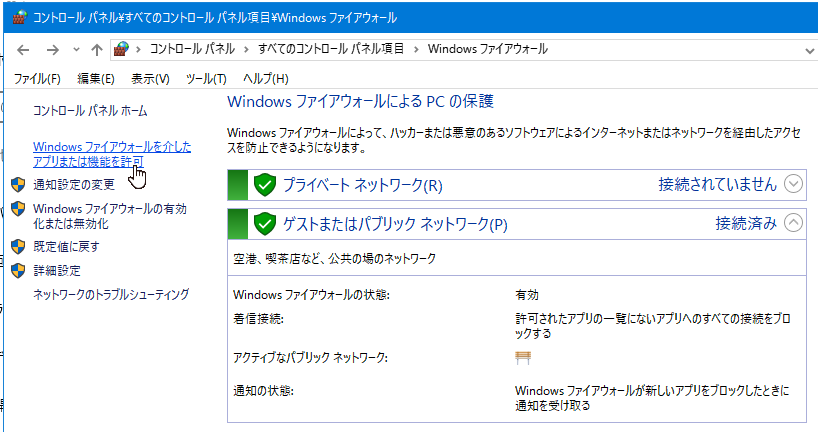Click 着信接続 label
Image resolution: width=818 pixels, height=432 pixels.
coord(258,319)
